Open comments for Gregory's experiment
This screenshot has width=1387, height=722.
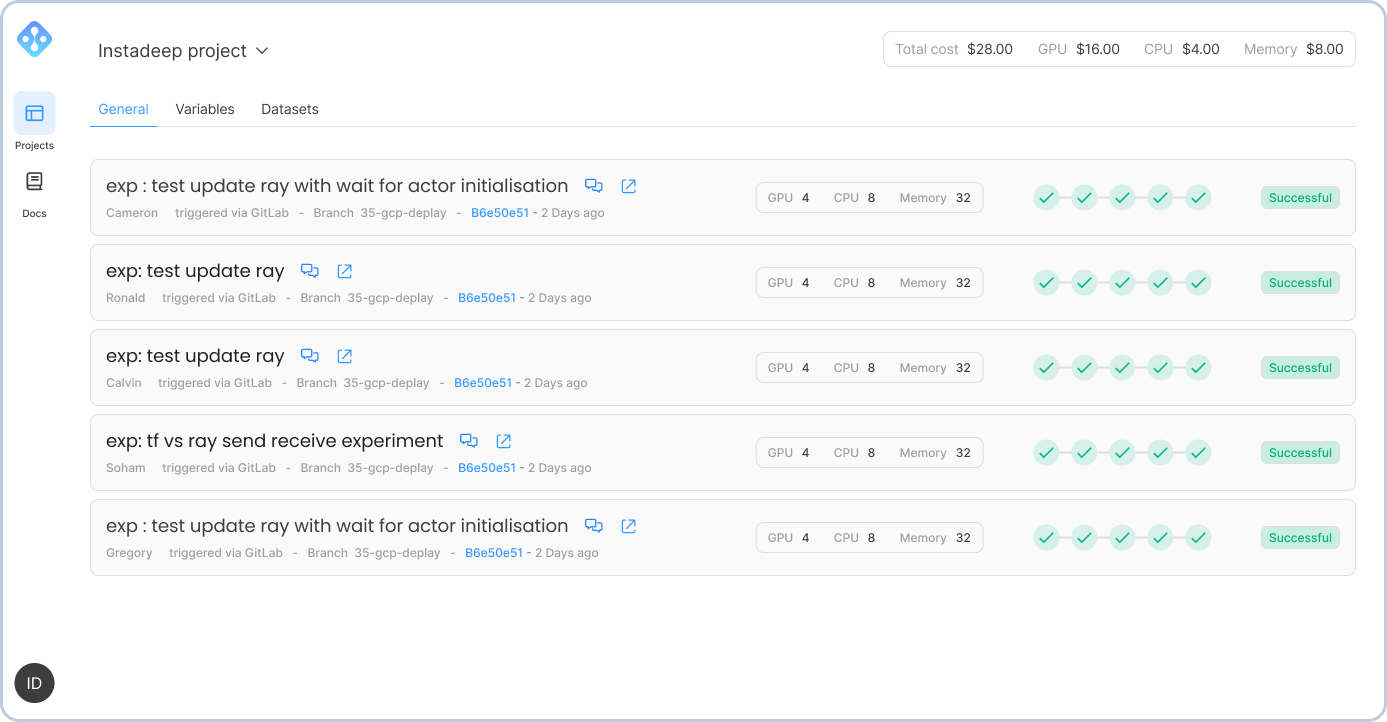(594, 526)
